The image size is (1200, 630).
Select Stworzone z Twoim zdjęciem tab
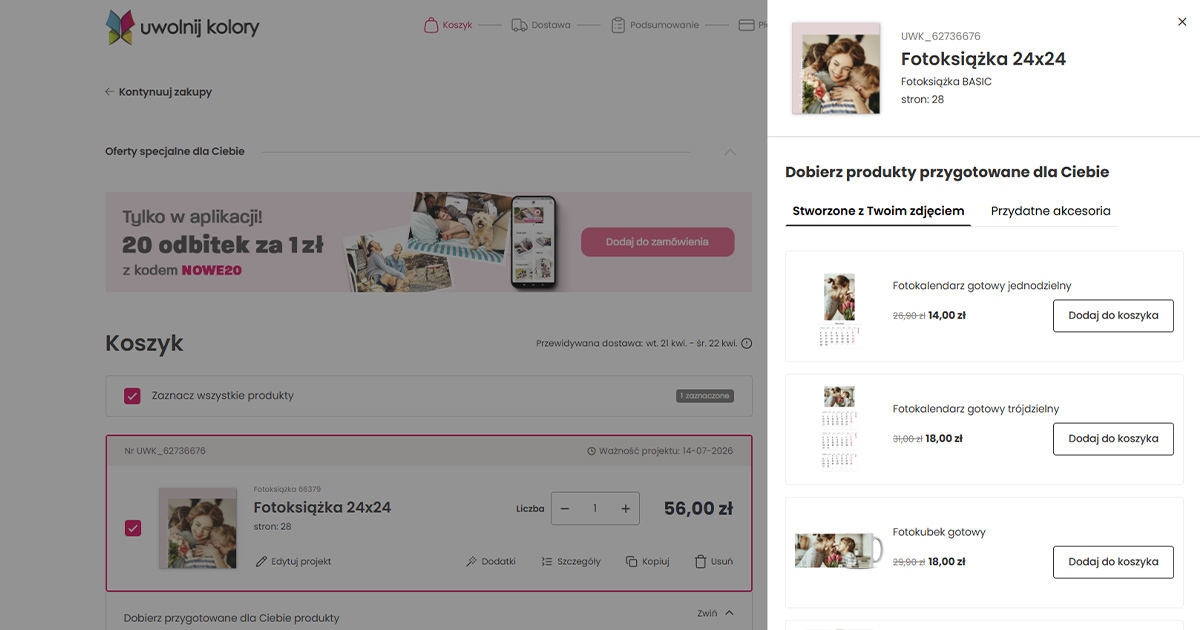click(x=878, y=211)
